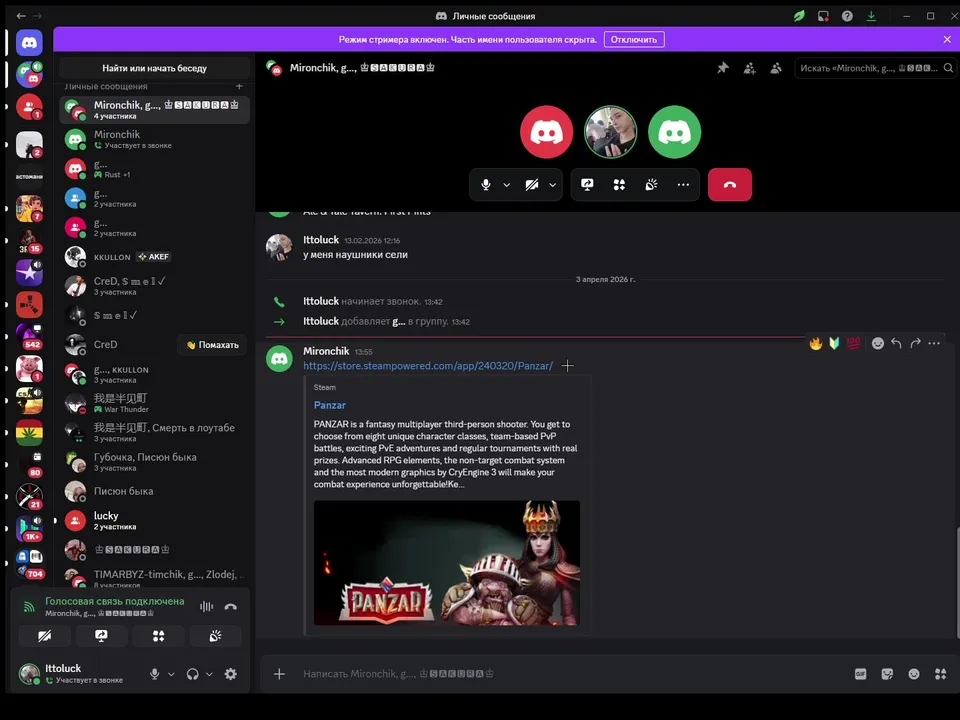This screenshot has height=720, width=960.
Task: Open help question mark in title bar
Action: (x=847, y=16)
